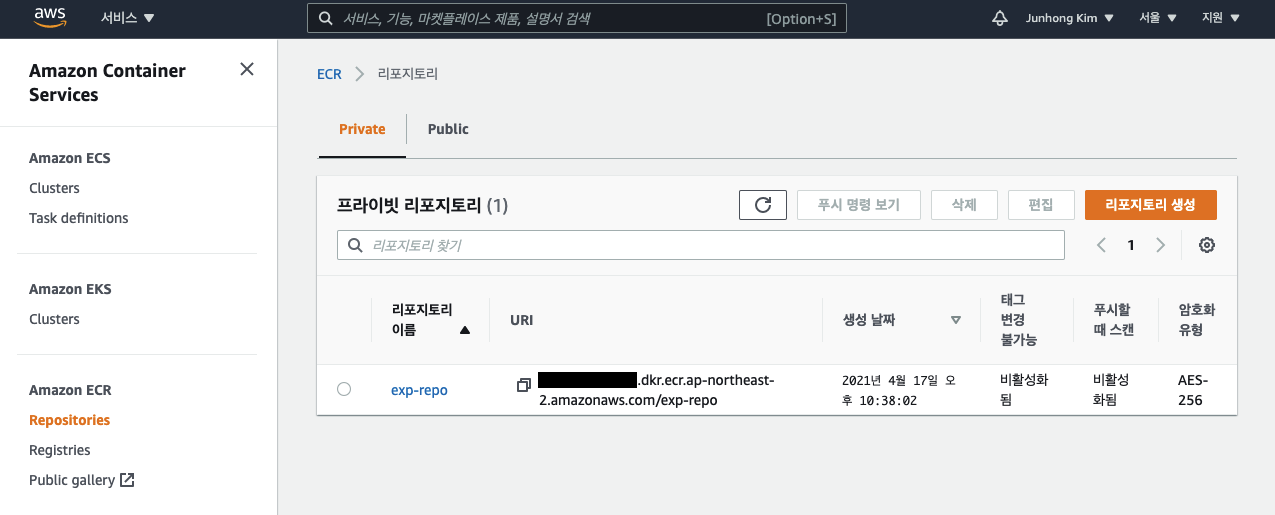
Task: Open the 서울 region dropdown
Action: pyautogui.click(x=1158, y=18)
